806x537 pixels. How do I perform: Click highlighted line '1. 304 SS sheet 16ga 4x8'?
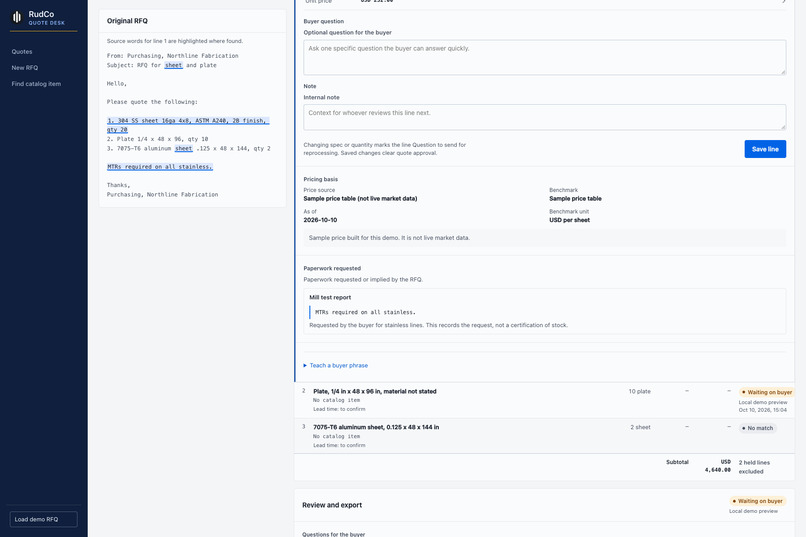click(x=188, y=125)
